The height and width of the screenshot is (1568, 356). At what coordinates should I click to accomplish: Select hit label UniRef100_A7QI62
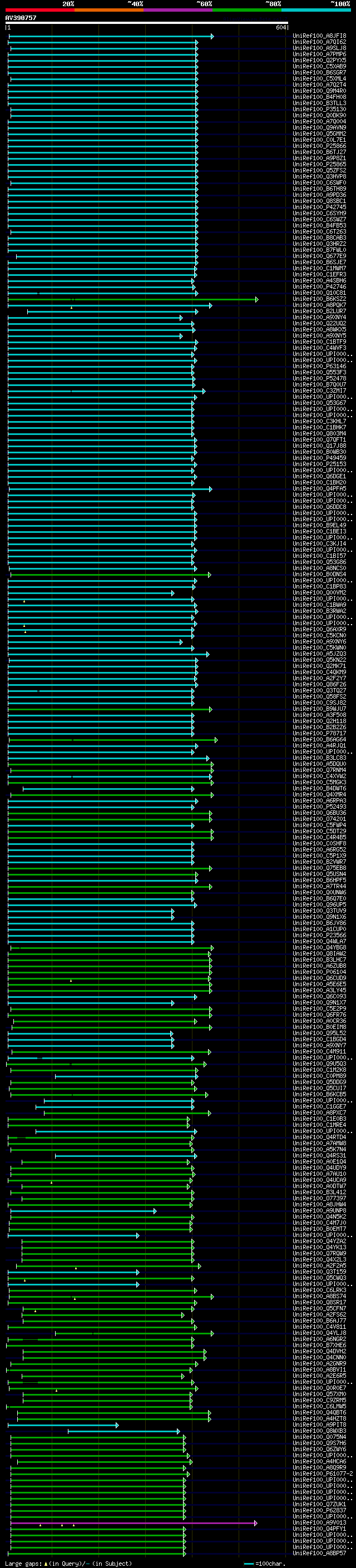tap(319, 42)
